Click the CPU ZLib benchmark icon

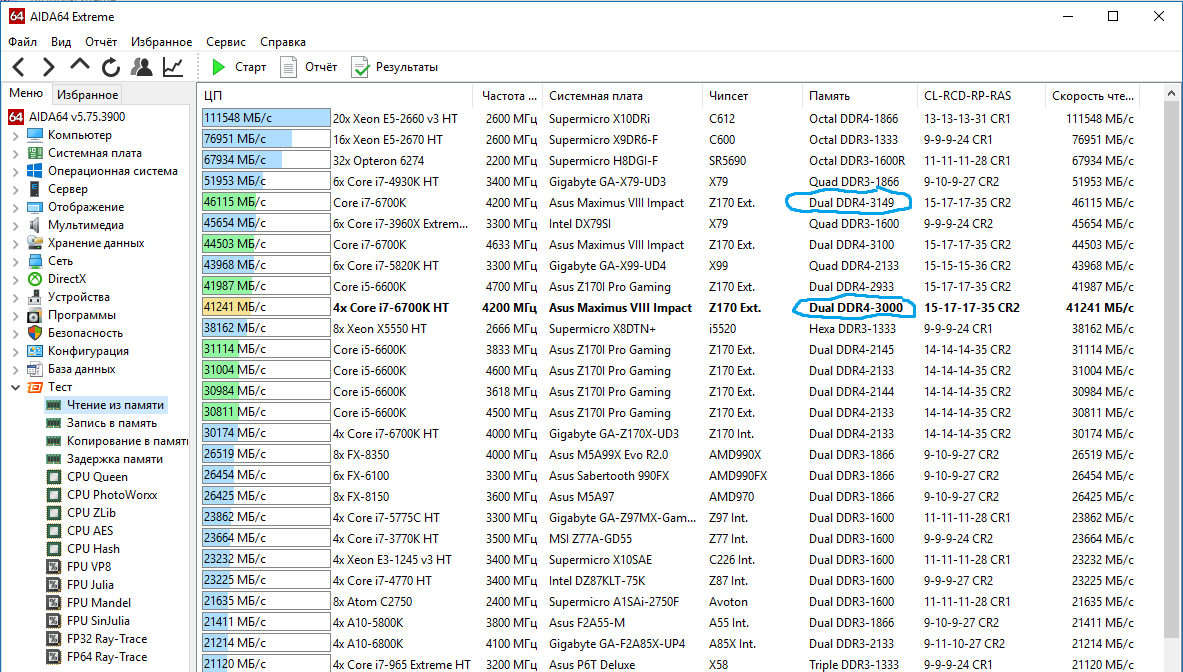click(x=54, y=513)
